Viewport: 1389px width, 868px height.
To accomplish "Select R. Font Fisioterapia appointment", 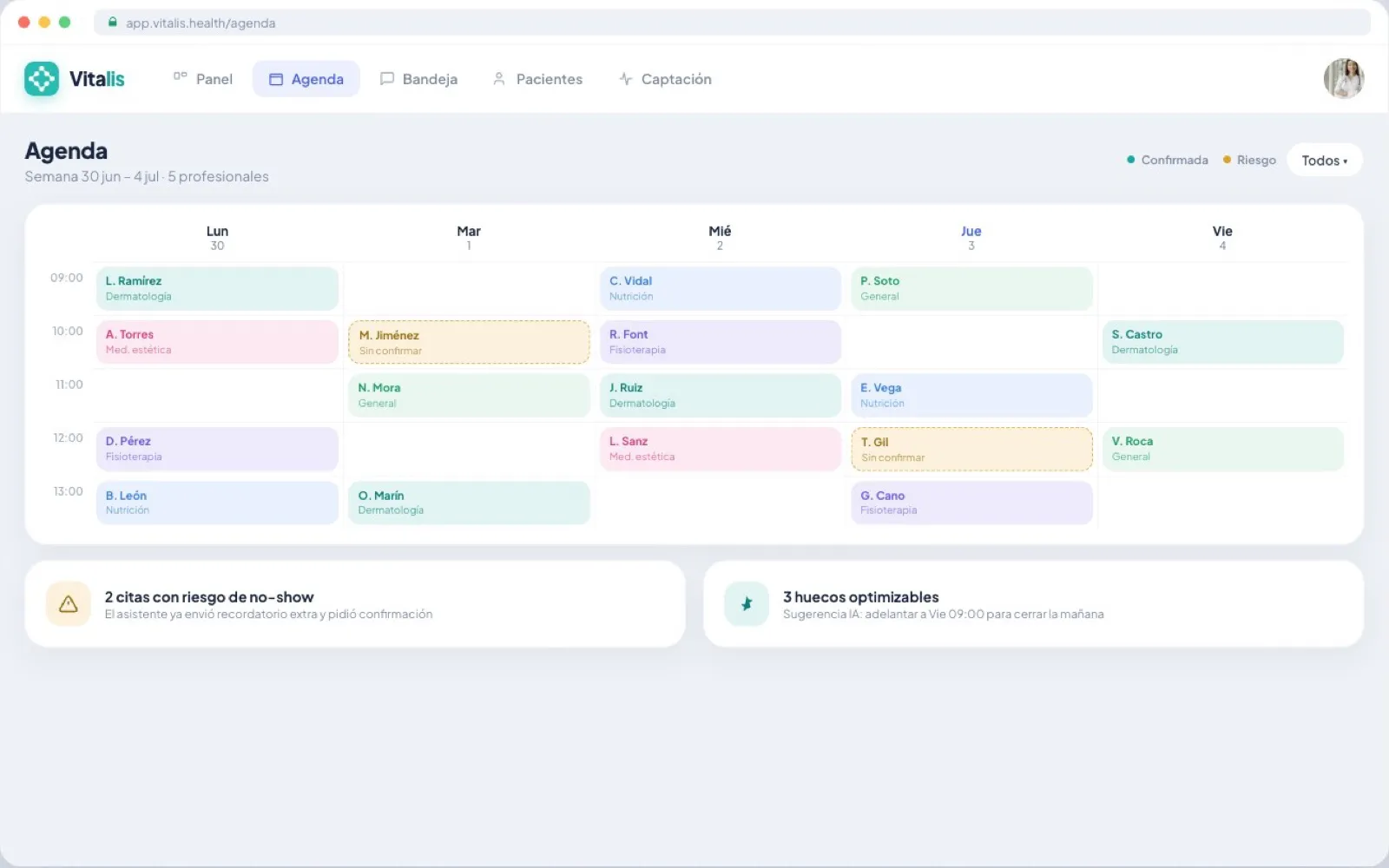I will [x=721, y=342].
